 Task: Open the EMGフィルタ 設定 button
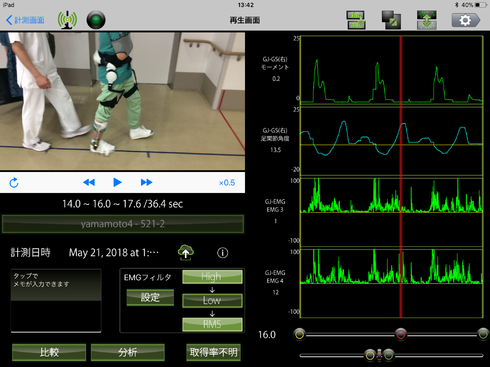[150, 297]
